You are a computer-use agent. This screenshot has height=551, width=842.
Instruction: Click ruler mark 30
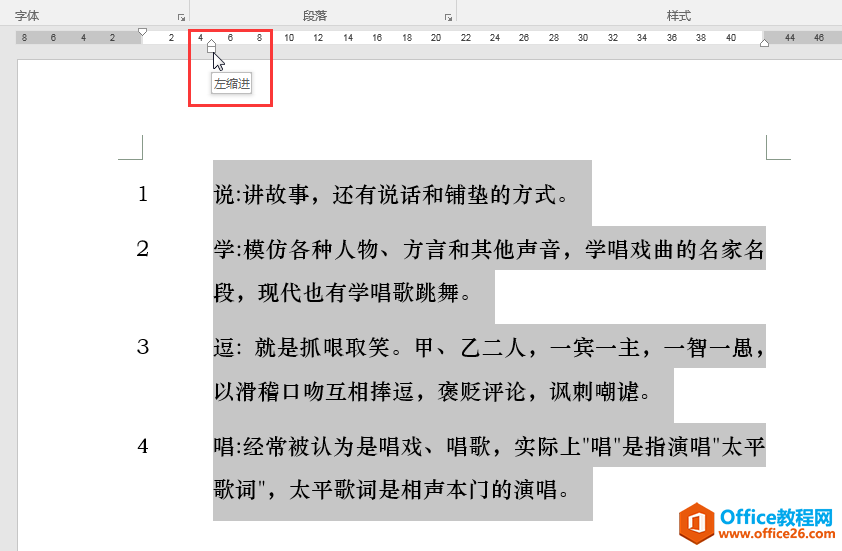[x=583, y=38]
